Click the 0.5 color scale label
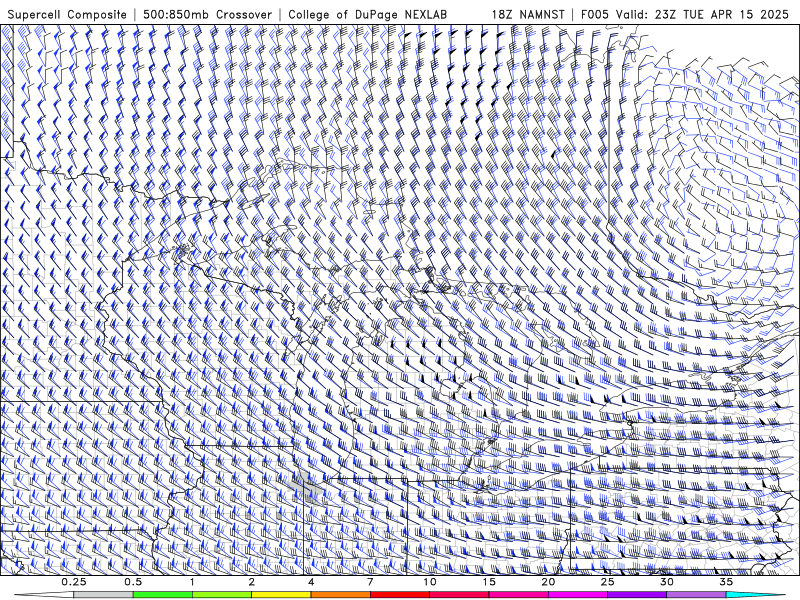Image resolution: width=800 pixels, height=600 pixels. click(133, 582)
